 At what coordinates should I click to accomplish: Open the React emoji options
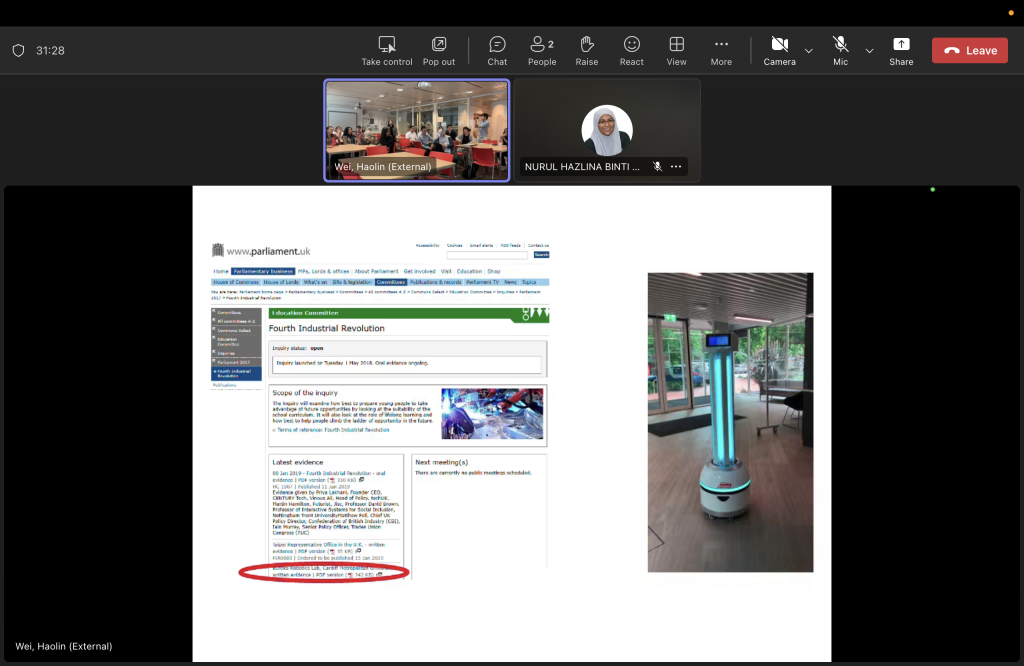632,51
